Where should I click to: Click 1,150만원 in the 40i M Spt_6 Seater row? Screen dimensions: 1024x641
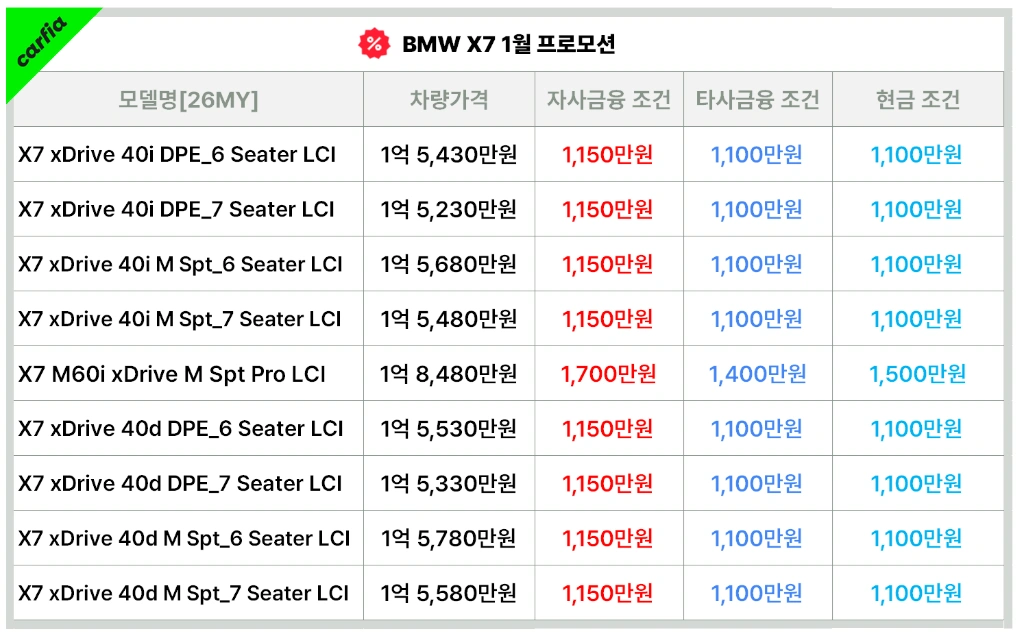(x=608, y=264)
